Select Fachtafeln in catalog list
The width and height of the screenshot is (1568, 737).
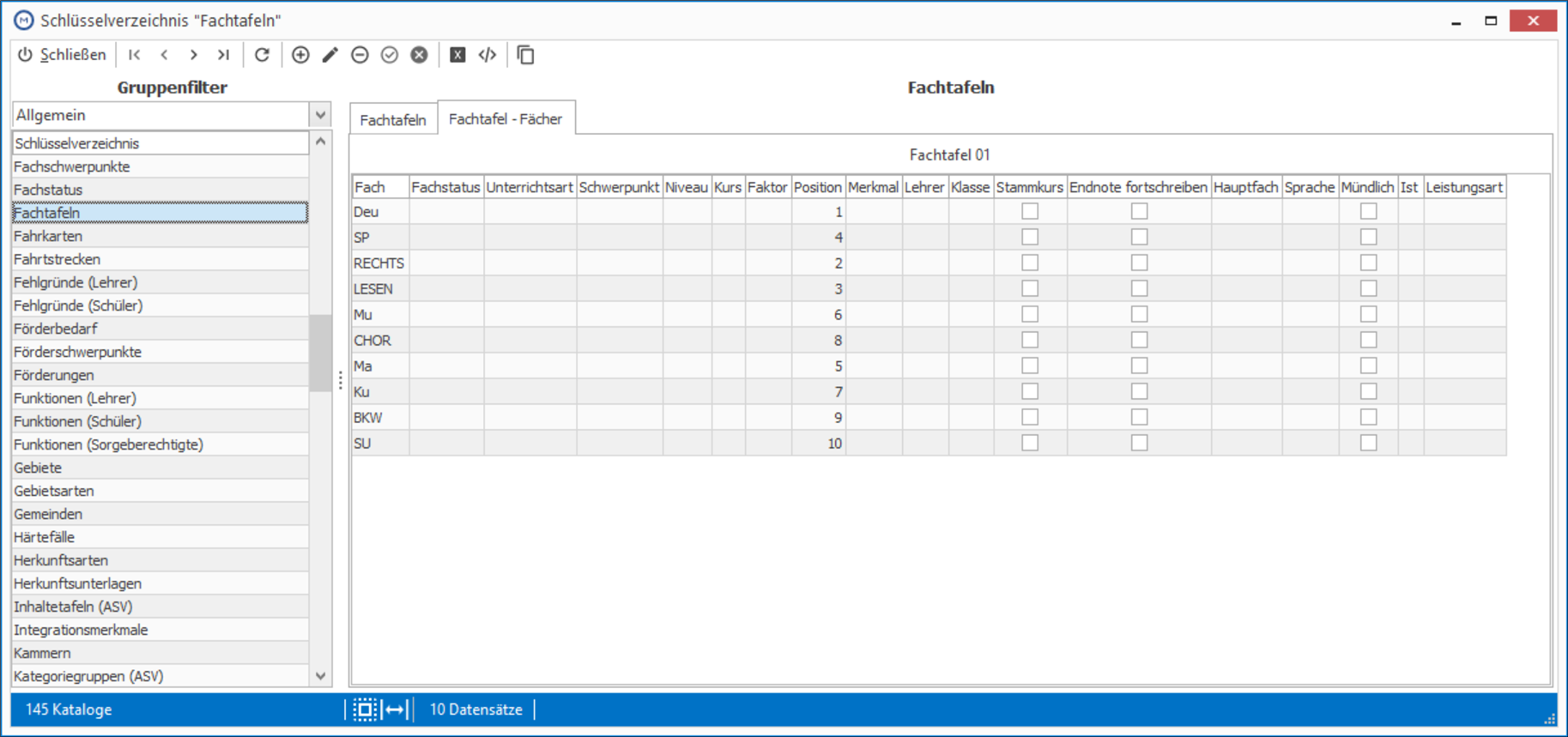click(160, 213)
